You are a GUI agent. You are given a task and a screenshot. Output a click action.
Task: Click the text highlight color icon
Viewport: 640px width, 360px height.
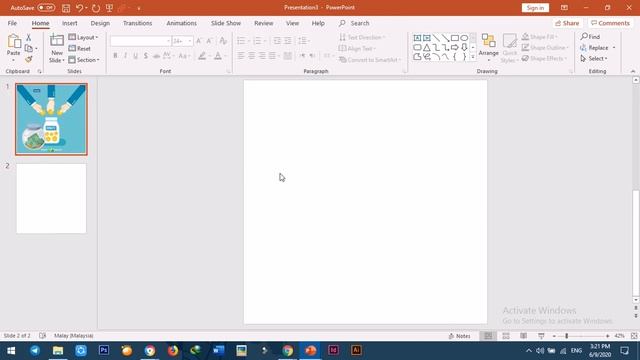tap(202, 56)
